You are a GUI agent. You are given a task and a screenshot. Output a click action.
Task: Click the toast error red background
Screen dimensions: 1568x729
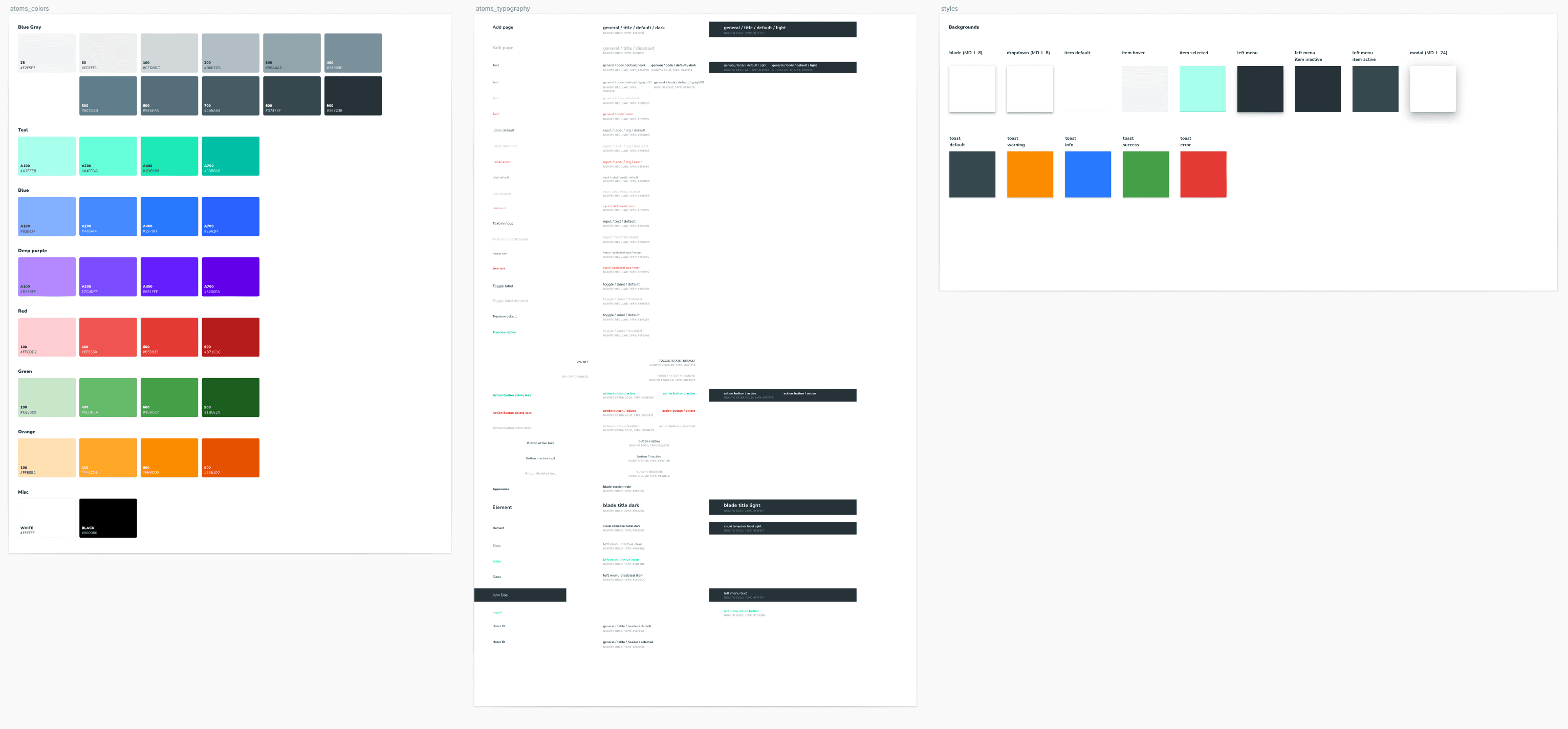point(1203,174)
